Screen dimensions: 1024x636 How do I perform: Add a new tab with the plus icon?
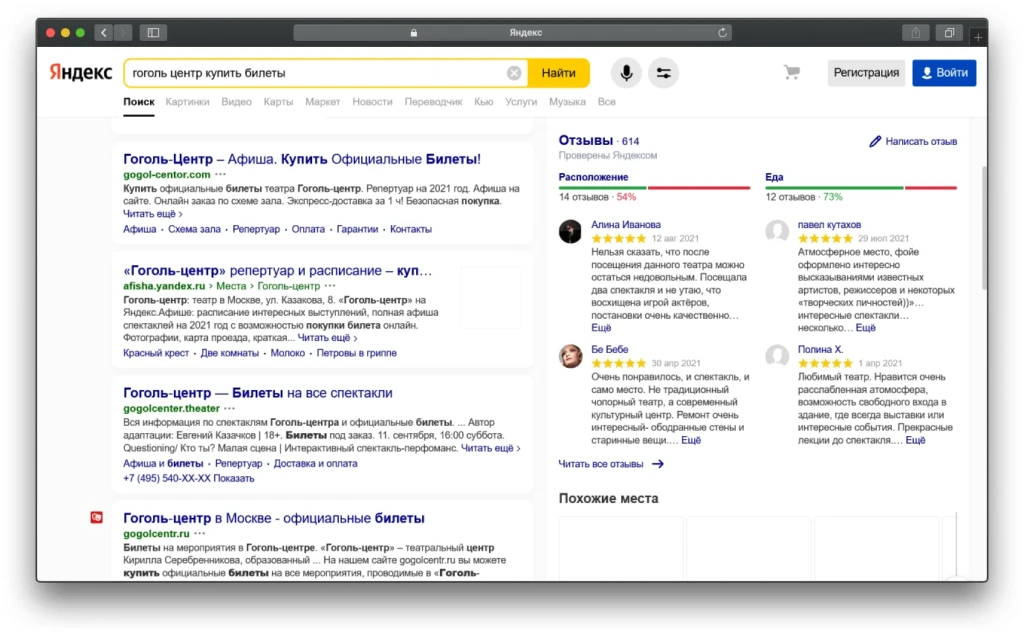tap(978, 37)
